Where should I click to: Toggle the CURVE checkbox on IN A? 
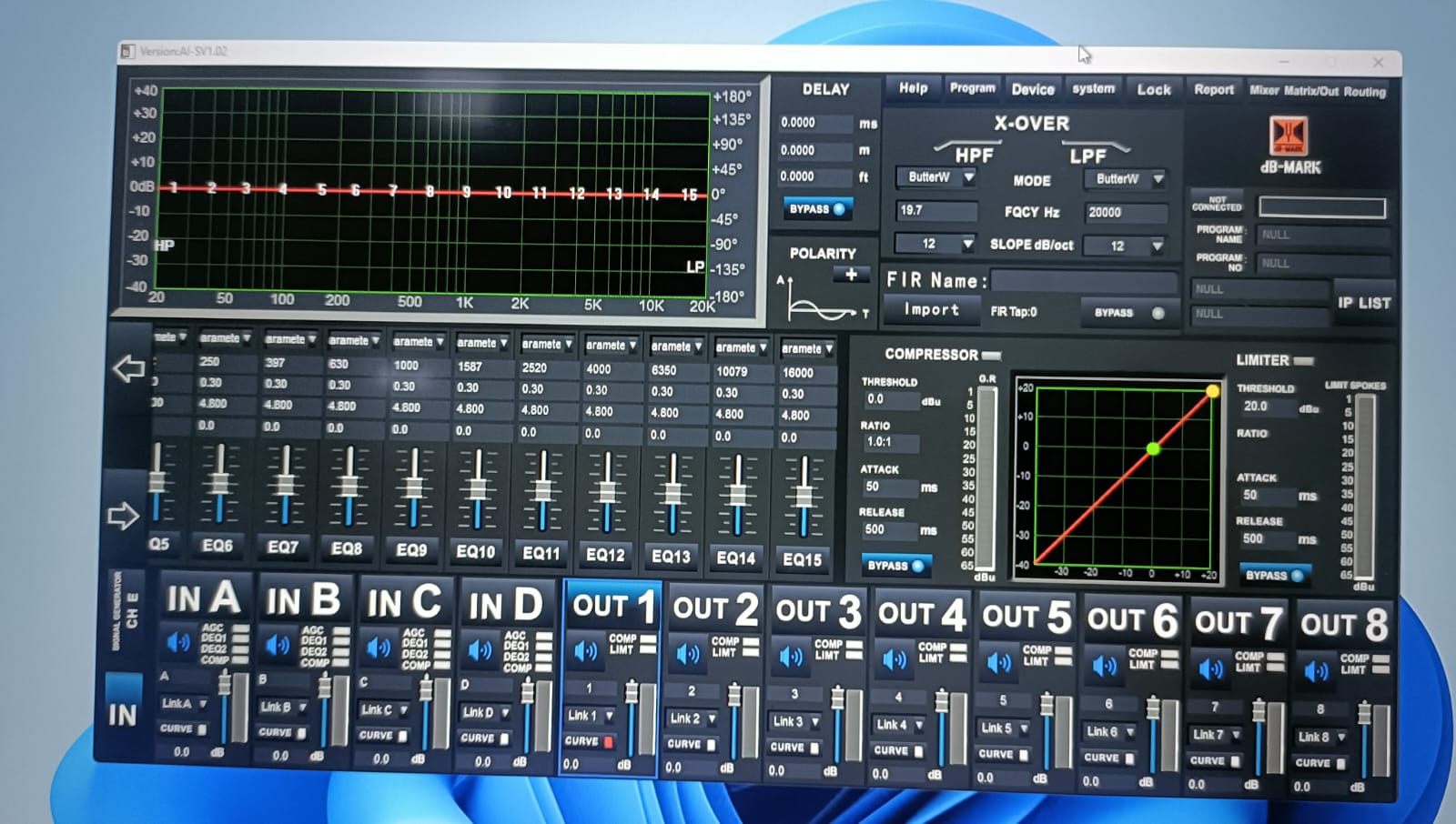coord(202,729)
